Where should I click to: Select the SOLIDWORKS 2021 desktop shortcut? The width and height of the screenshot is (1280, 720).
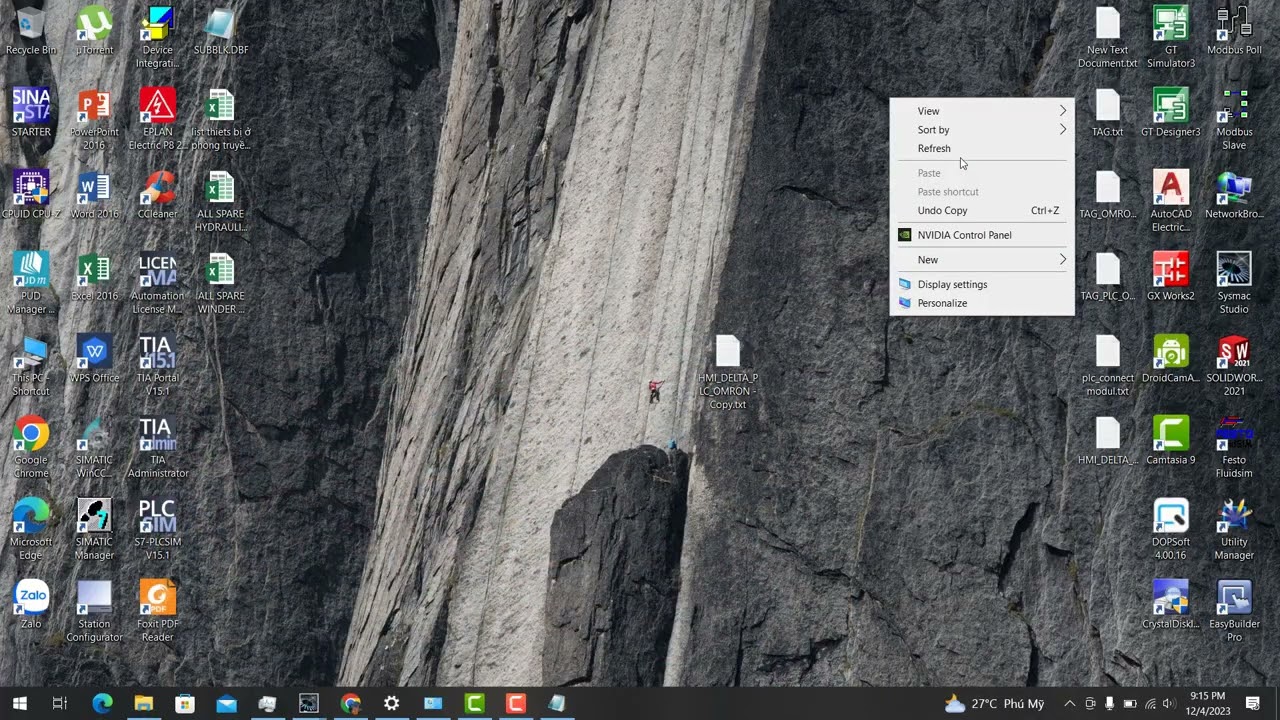(x=1234, y=366)
